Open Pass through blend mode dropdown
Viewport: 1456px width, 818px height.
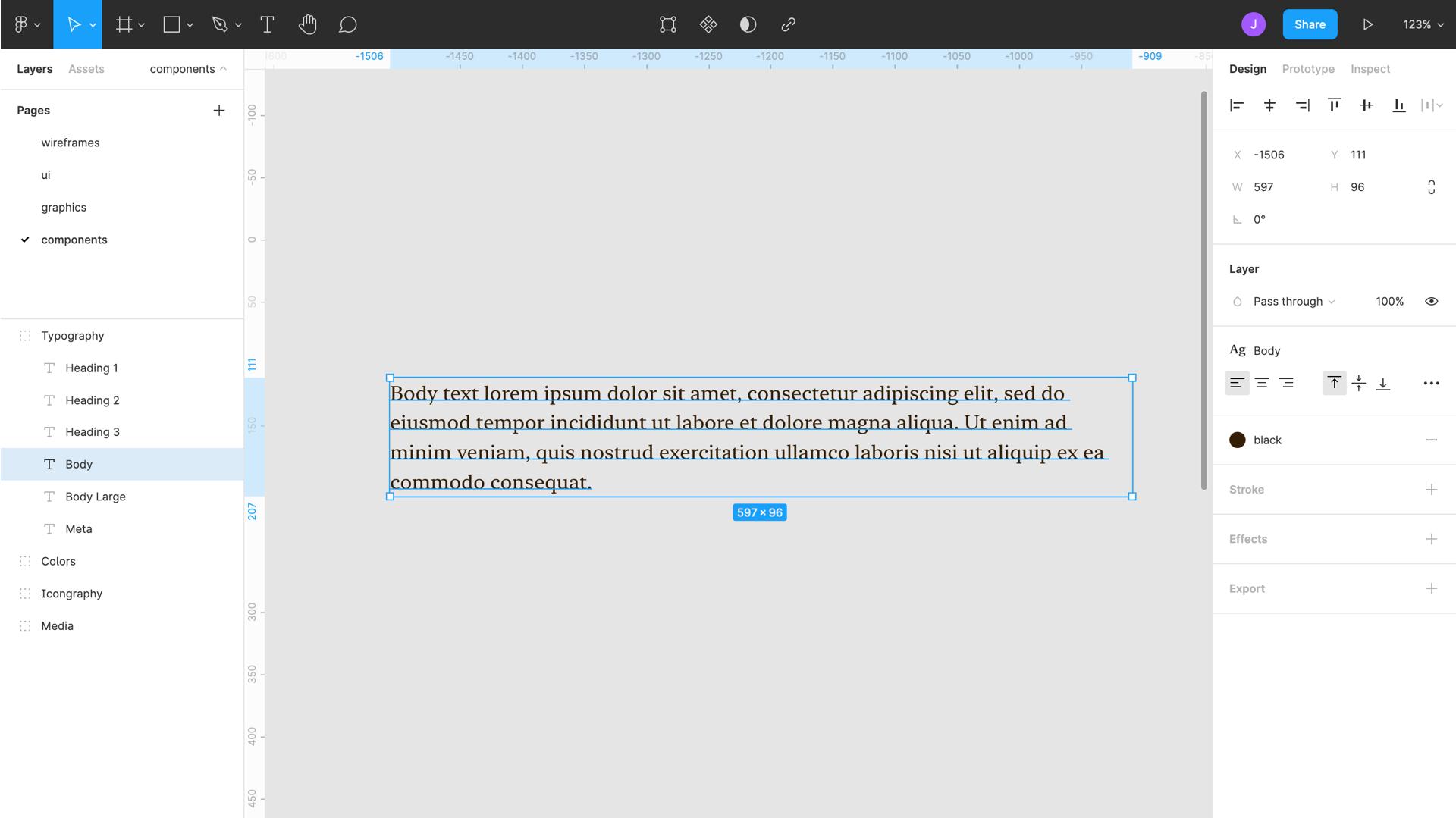(1294, 302)
